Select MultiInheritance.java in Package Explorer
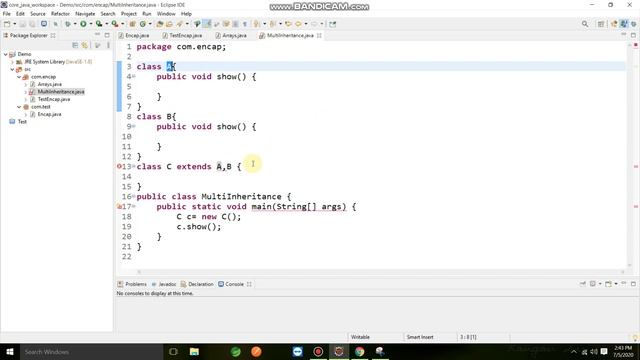 61,92
